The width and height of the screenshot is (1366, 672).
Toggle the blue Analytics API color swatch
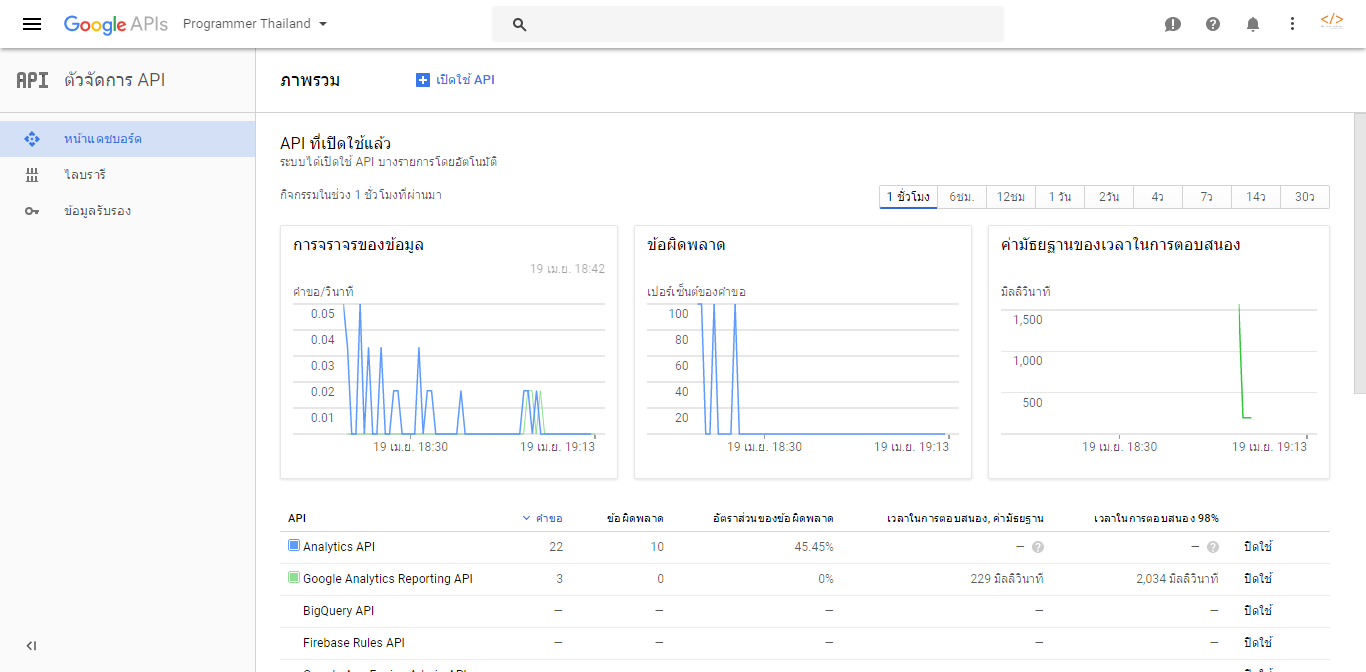tap(294, 546)
